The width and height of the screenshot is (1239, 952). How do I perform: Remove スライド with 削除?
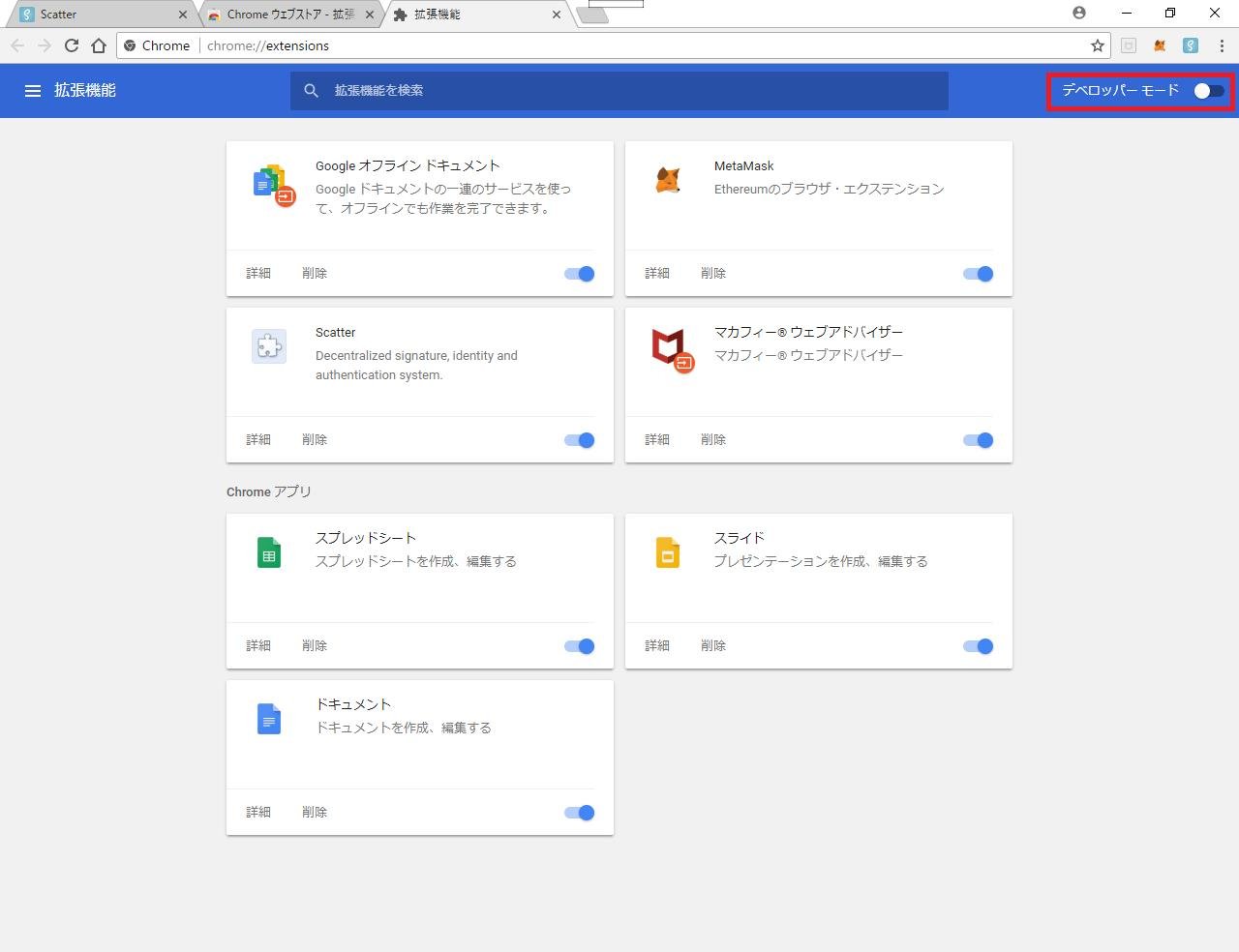pos(713,646)
